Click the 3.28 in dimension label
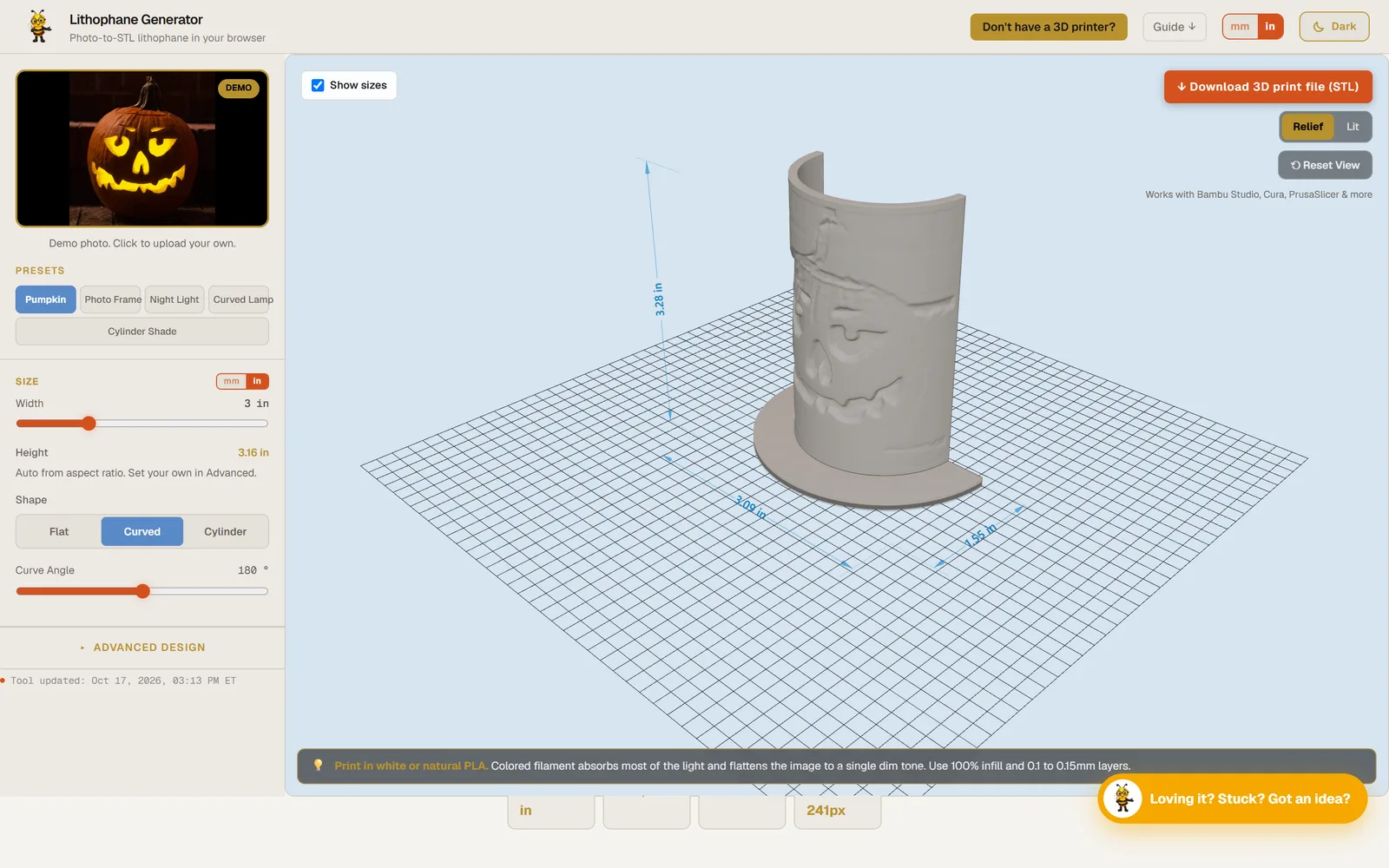 coord(659,299)
